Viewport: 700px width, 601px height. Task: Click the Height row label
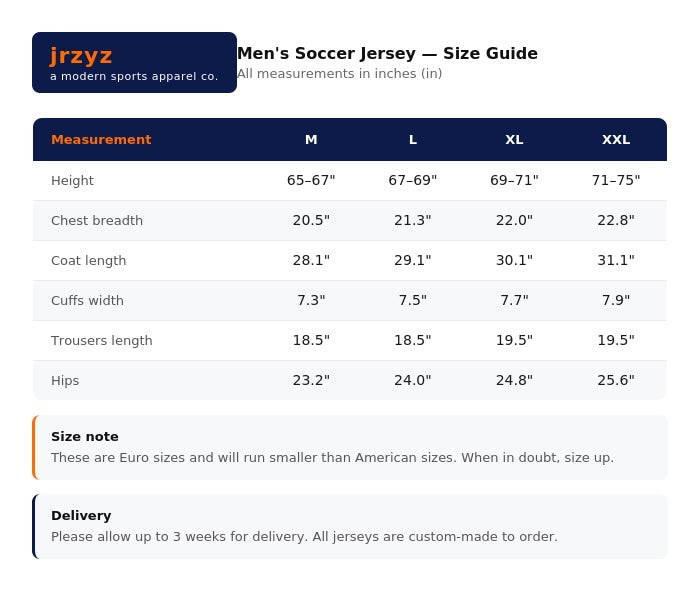[72, 181]
